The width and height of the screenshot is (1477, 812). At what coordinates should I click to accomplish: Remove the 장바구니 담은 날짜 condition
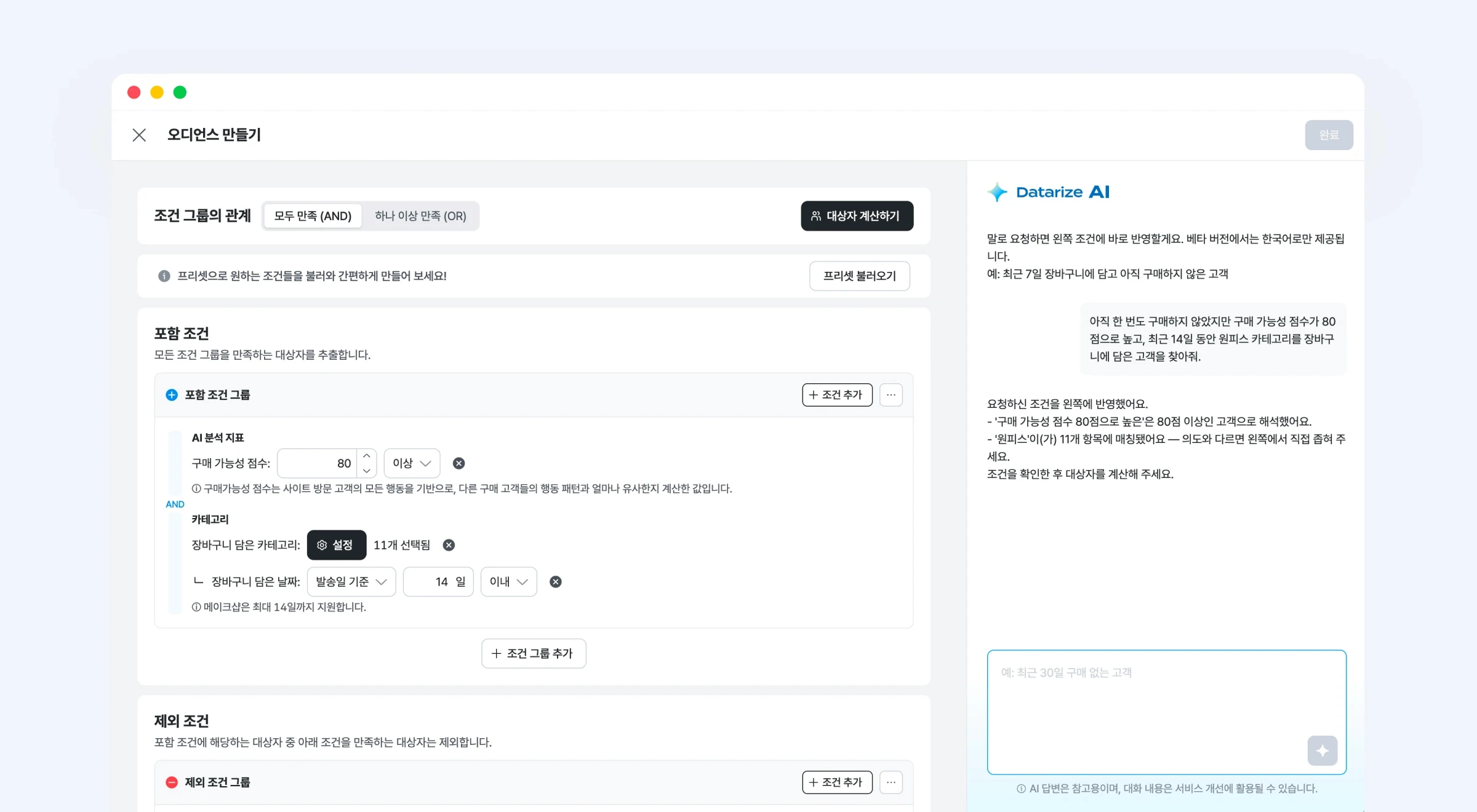555,582
